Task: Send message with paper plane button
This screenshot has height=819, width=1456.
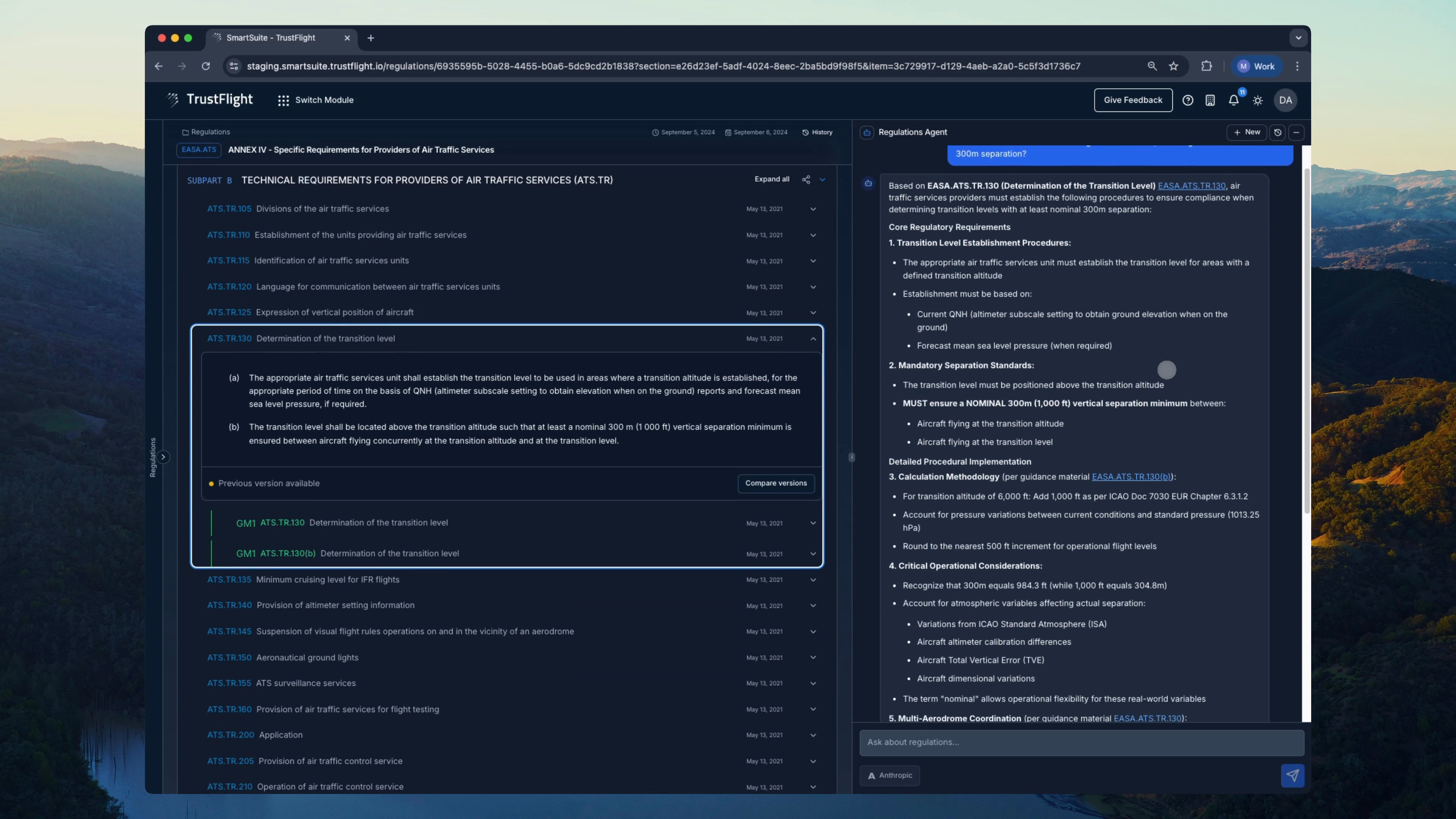Action: (x=1292, y=775)
